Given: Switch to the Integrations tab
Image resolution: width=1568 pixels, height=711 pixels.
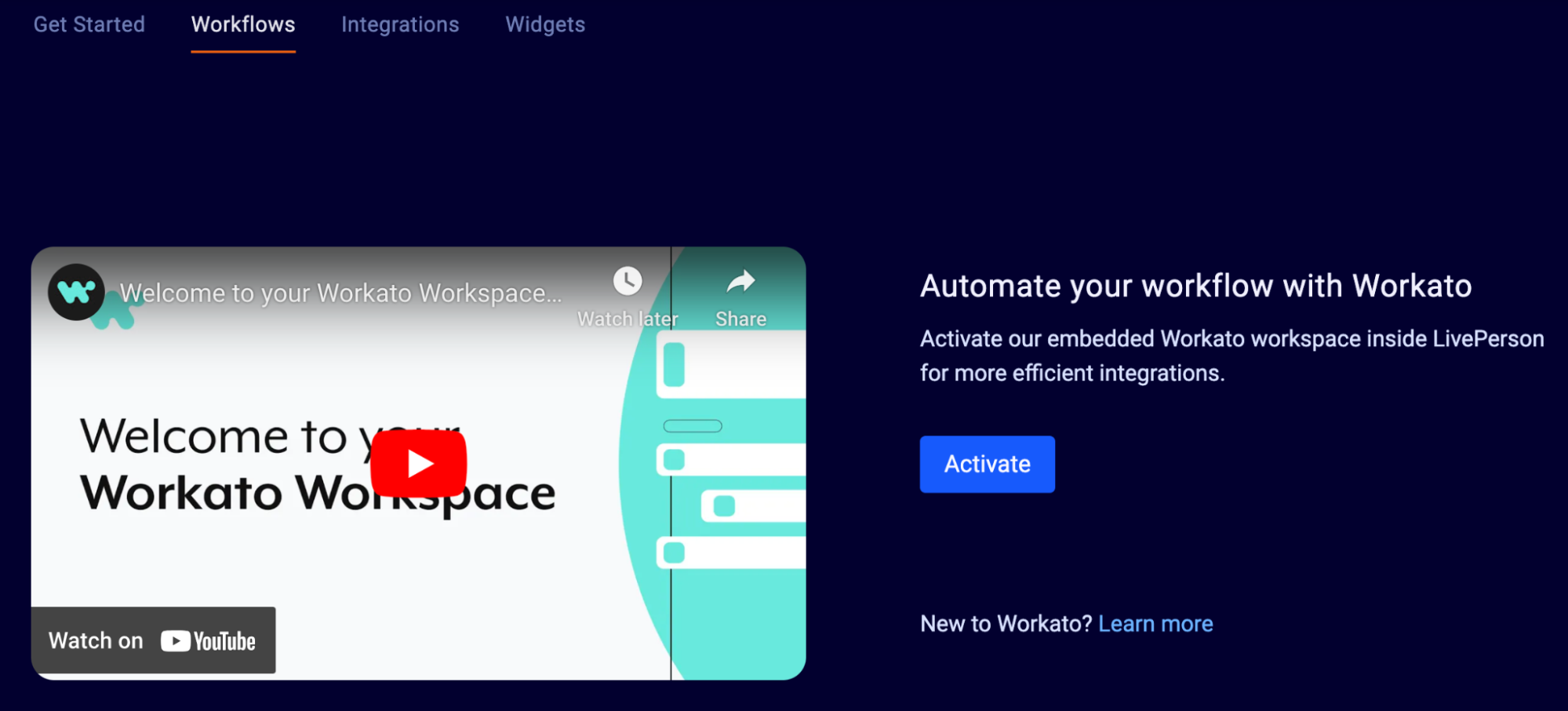Looking at the screenshot, I should click(x=400, y=24).
